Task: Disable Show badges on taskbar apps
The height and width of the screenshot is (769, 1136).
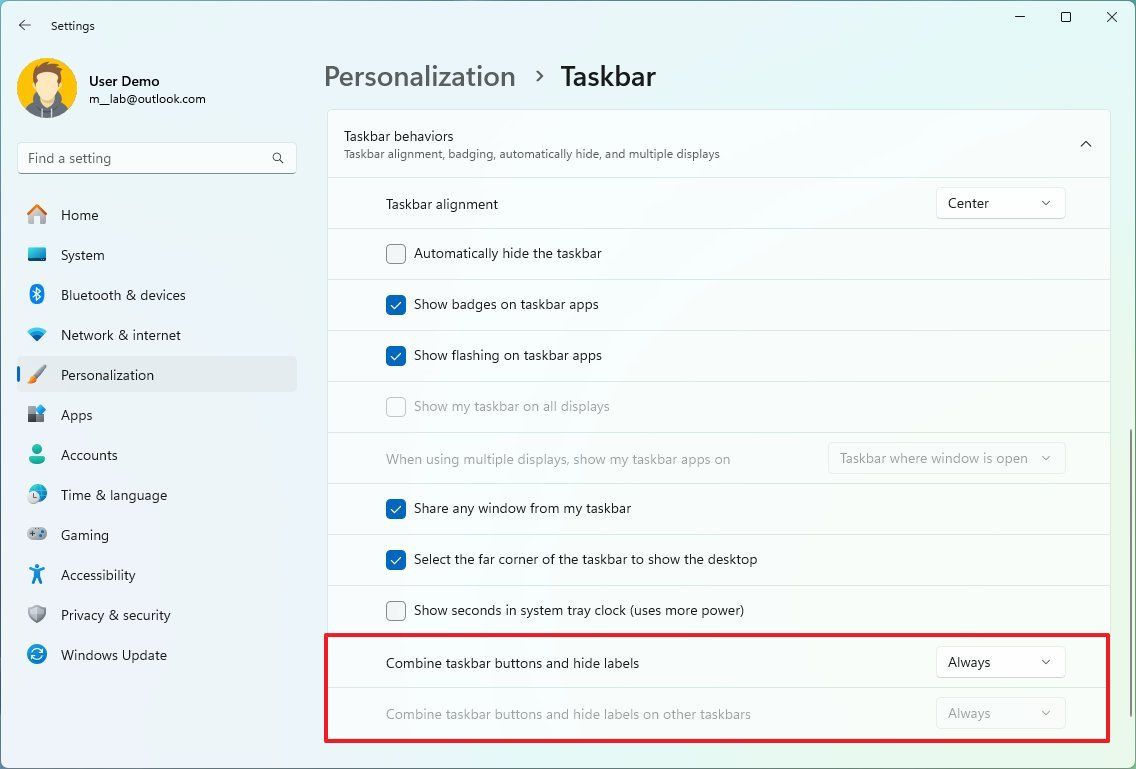Action: 395,305
